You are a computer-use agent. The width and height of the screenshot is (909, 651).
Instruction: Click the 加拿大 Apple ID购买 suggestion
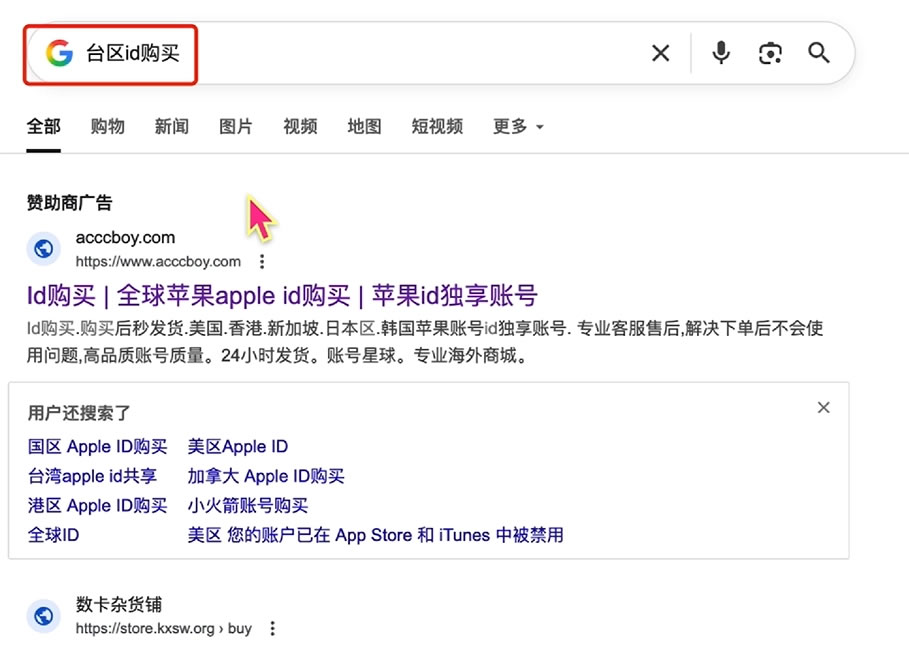(266, 476)
